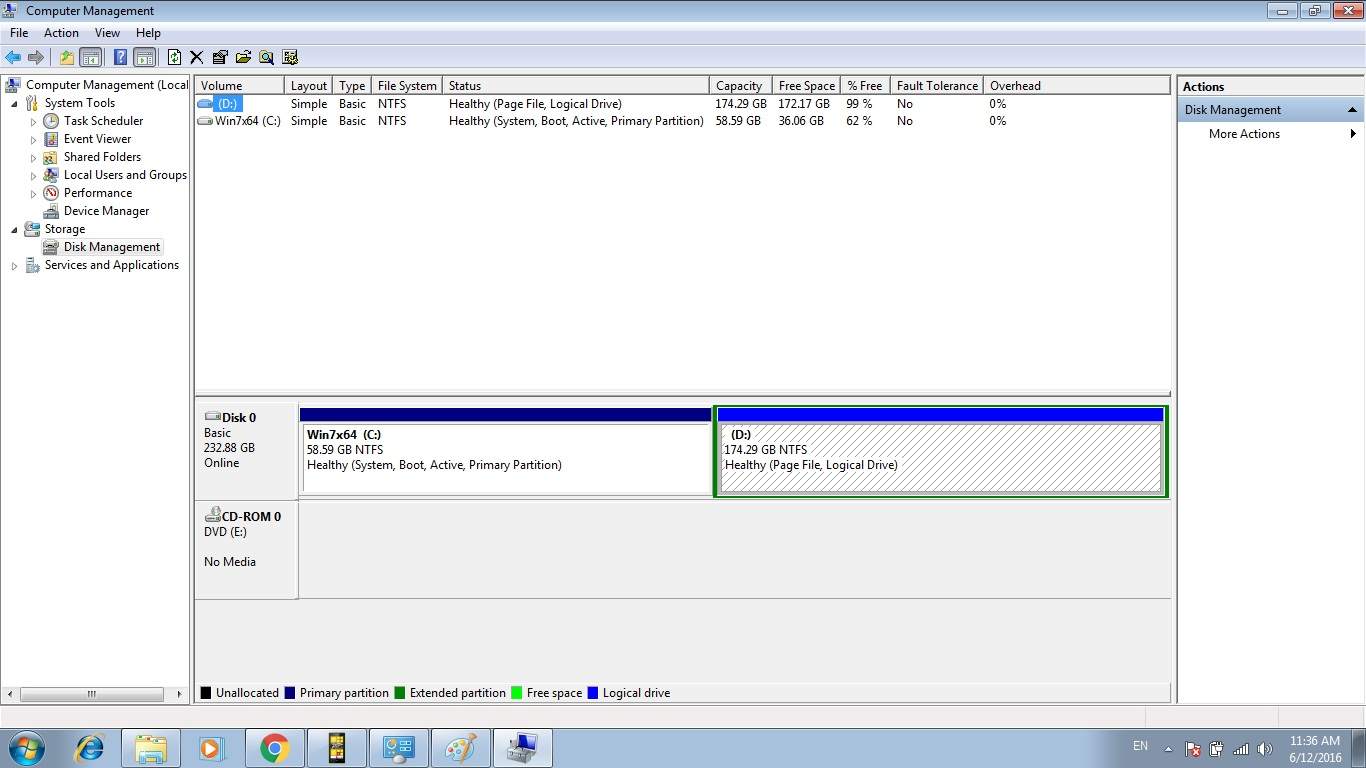Screen dimensions: 1366x768
Task: Expand Local Users and Groups arrow
Action: point(33,175)
